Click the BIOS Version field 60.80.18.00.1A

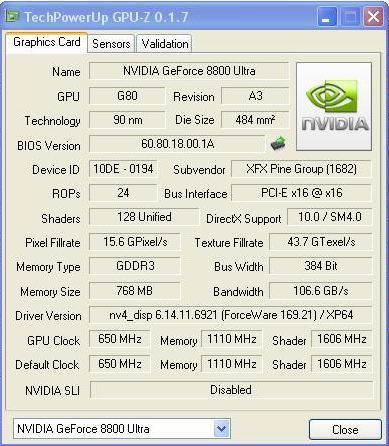pos(177,144)
